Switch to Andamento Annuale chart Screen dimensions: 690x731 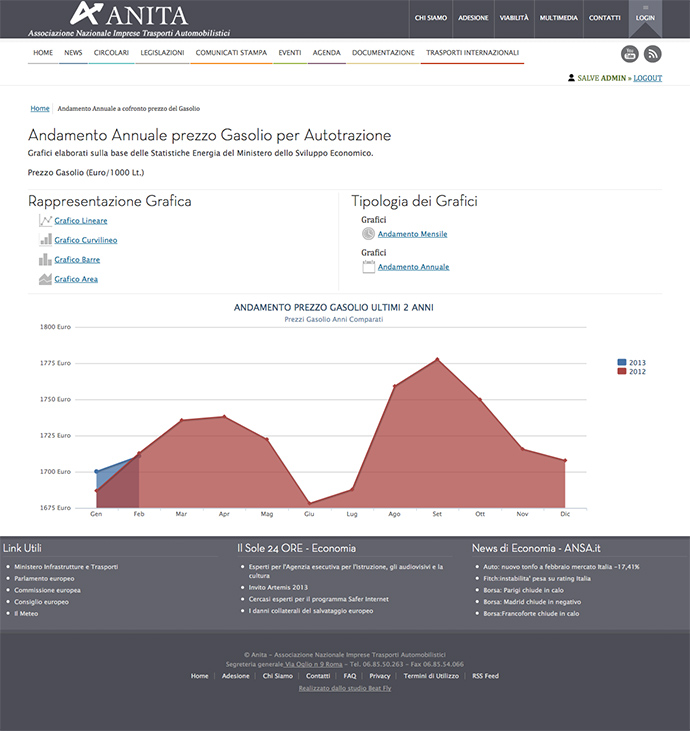coord(414,267)
